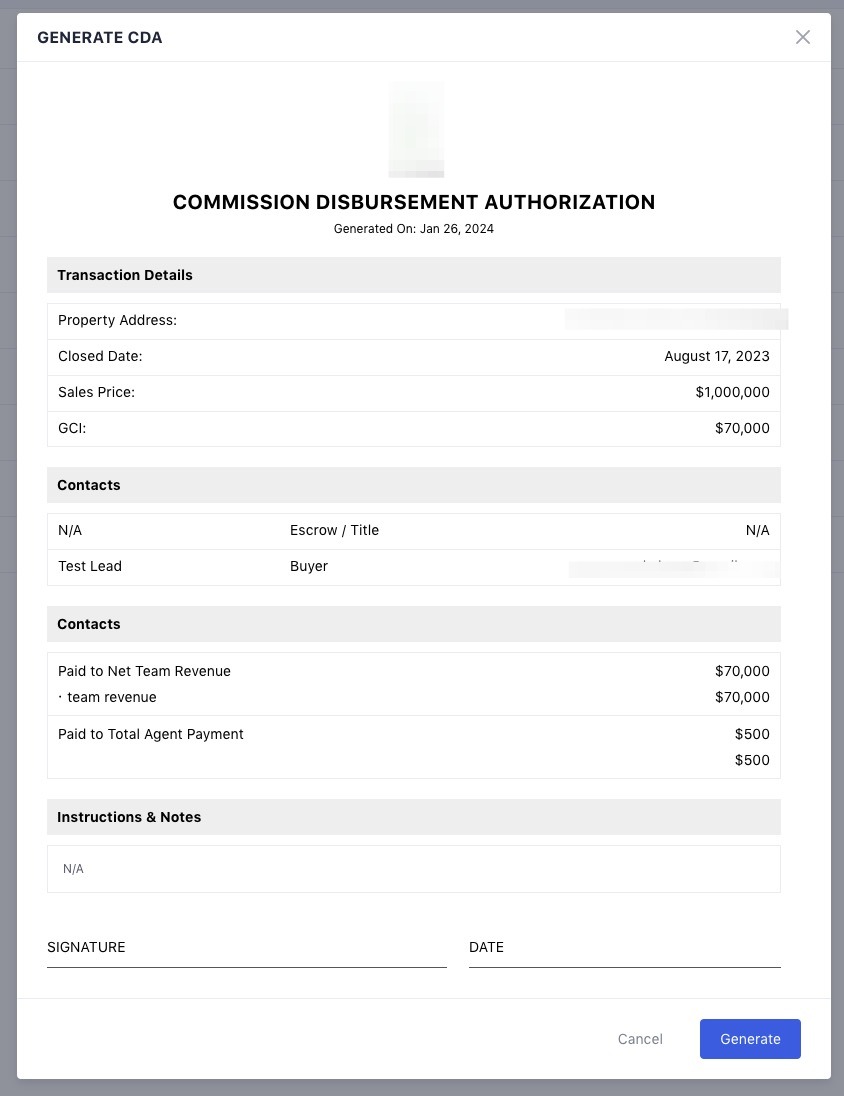Click the Generated On date text
844x1096 pixels.
[414, 229]
